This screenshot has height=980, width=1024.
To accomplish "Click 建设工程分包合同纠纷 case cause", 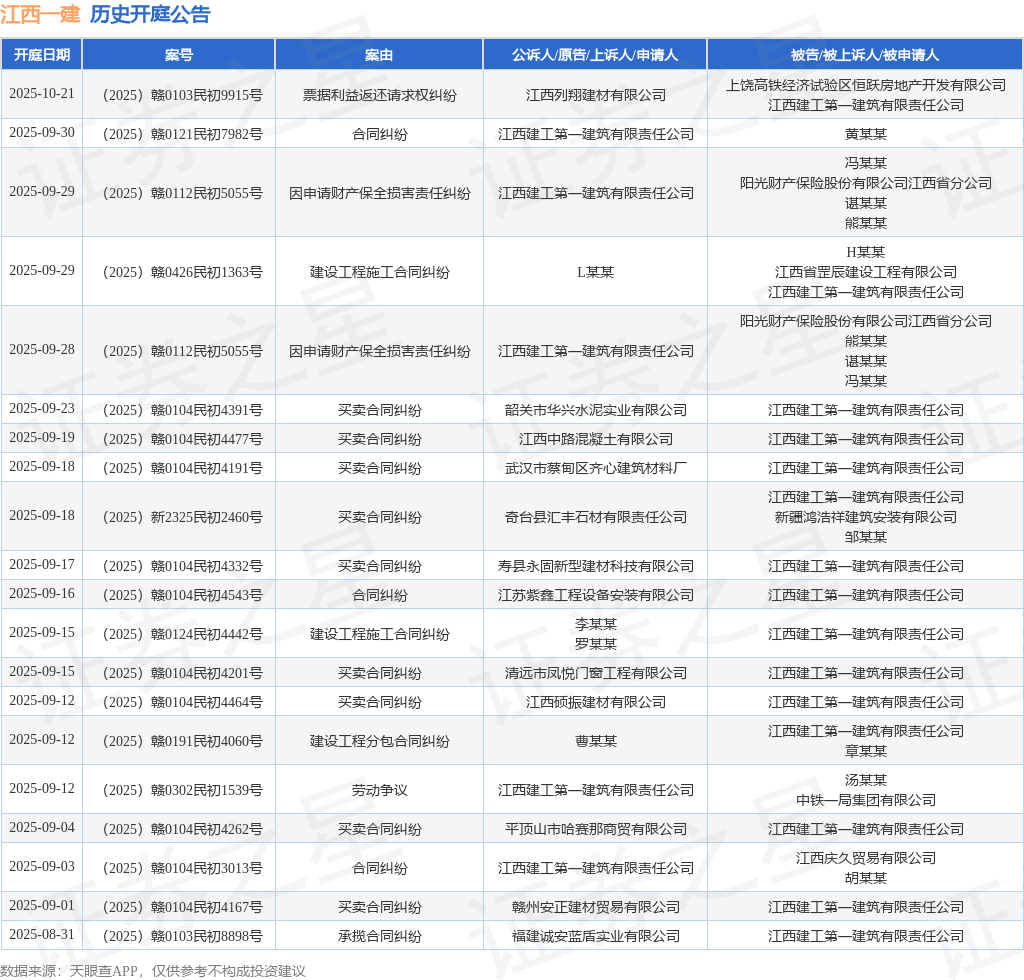I will (379, 741).
